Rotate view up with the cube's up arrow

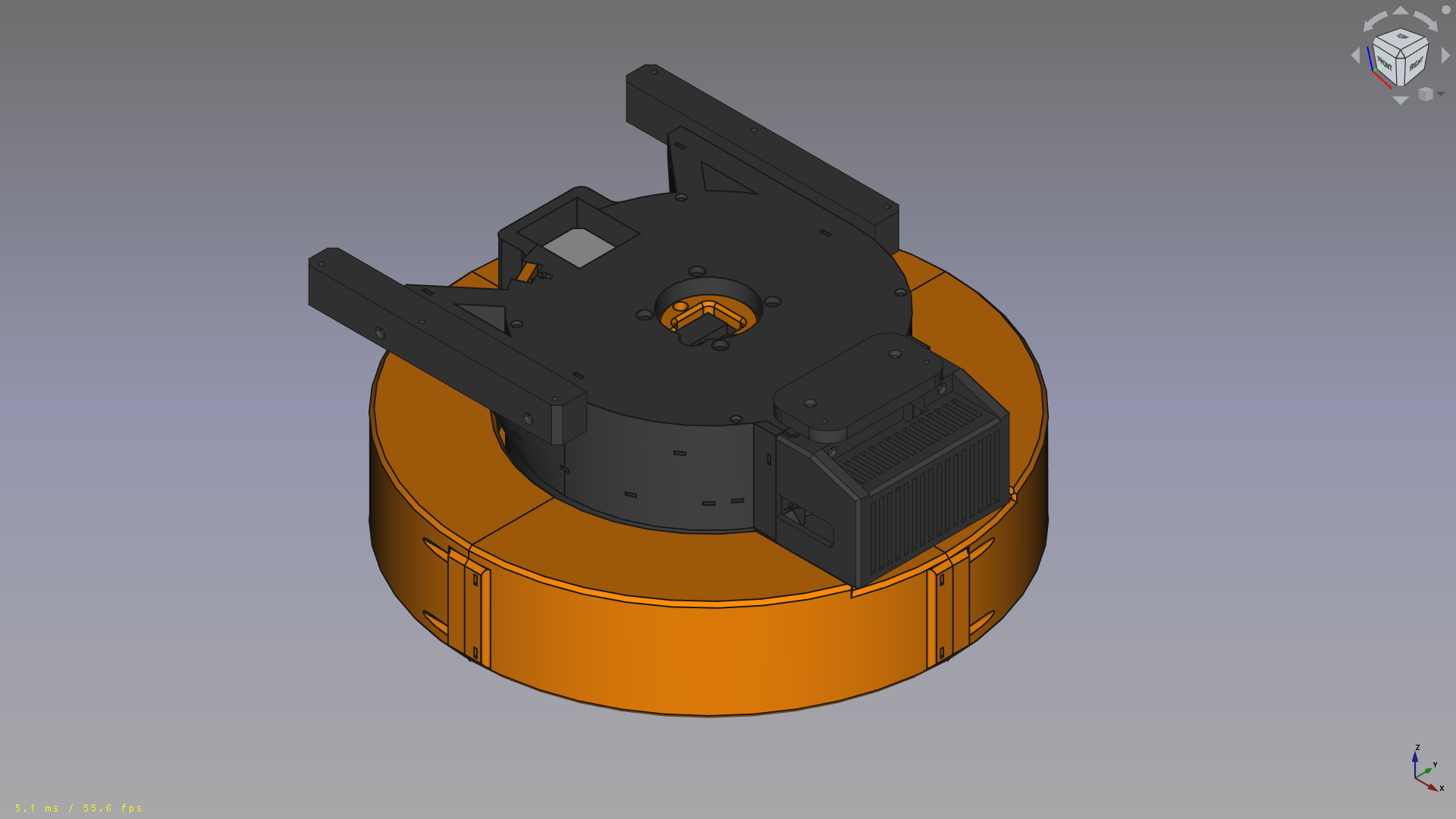tap(1401, 11)
